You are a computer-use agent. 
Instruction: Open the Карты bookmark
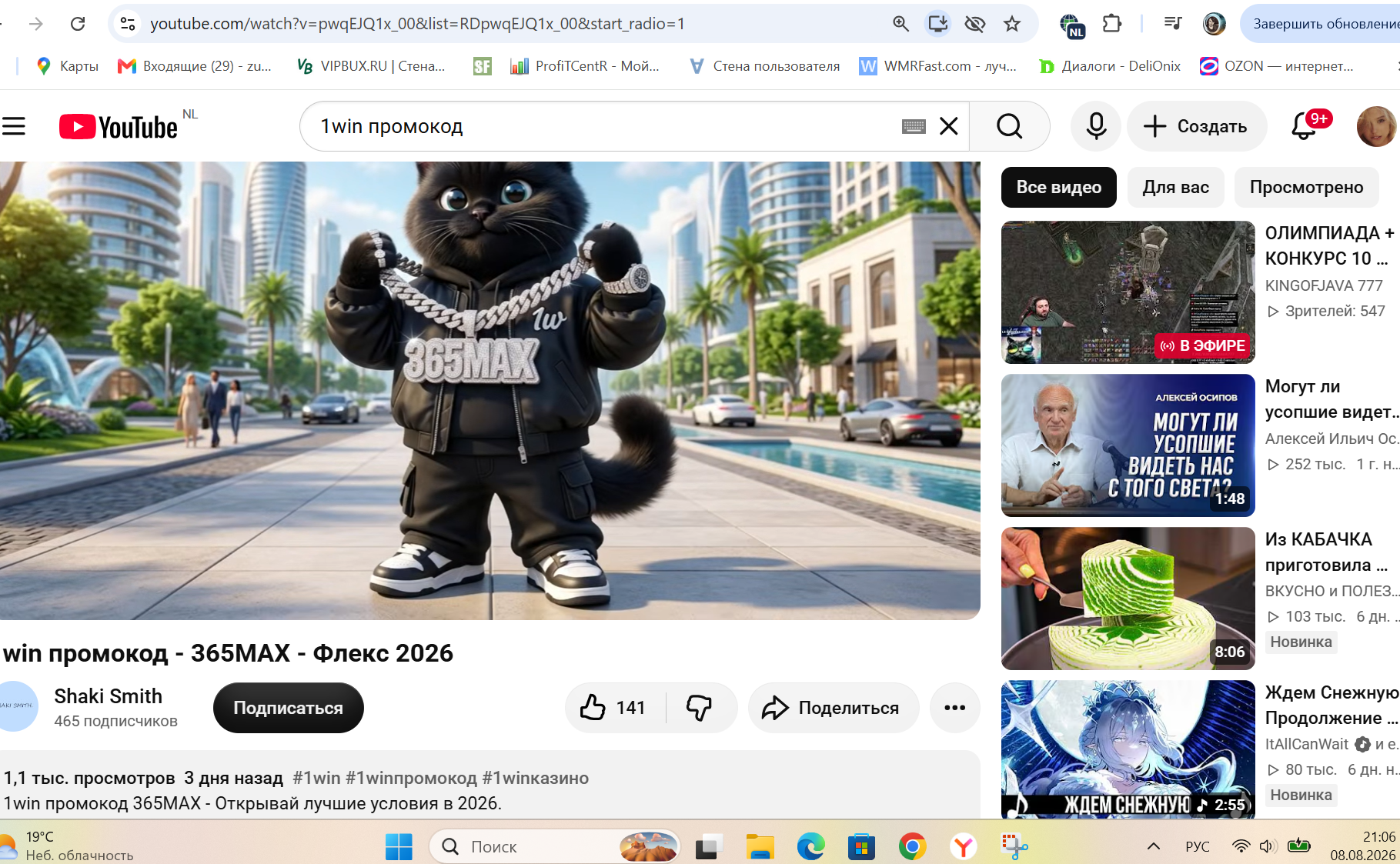[x=67, y=66]
